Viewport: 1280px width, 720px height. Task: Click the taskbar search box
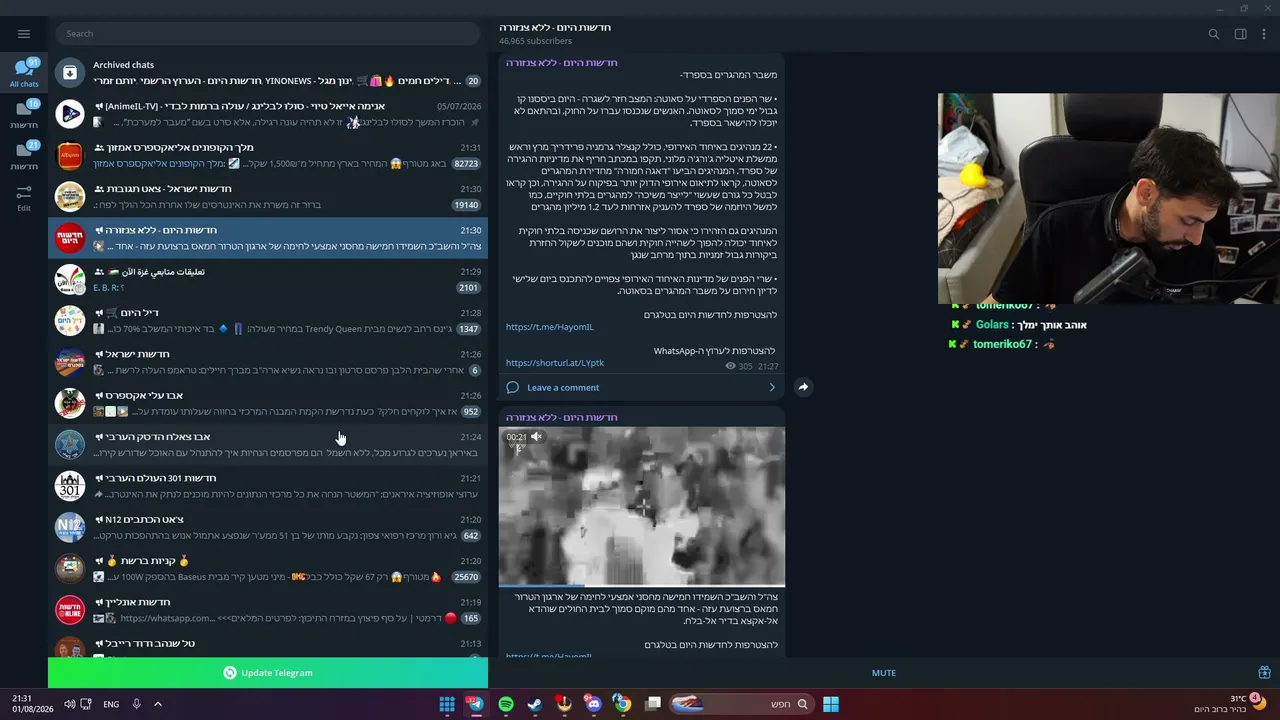point(740,704)
